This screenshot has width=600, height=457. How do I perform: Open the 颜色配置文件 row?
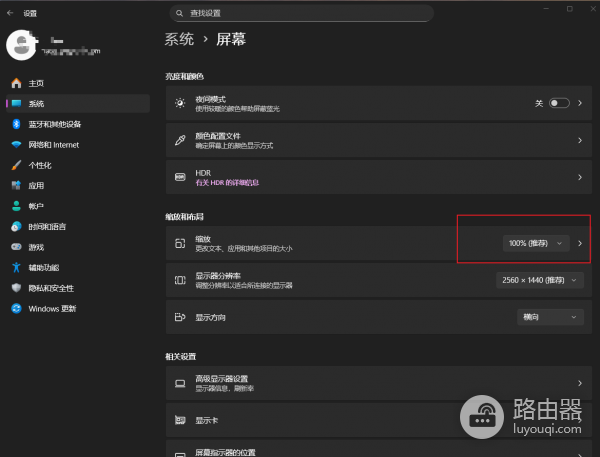[379, 140]
